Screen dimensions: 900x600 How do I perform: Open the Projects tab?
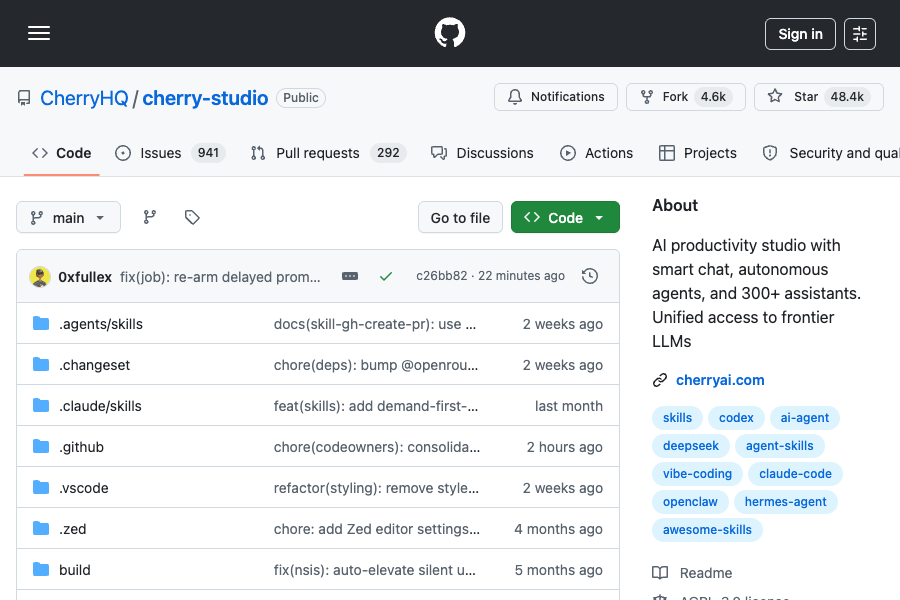[x=698, y=153]
